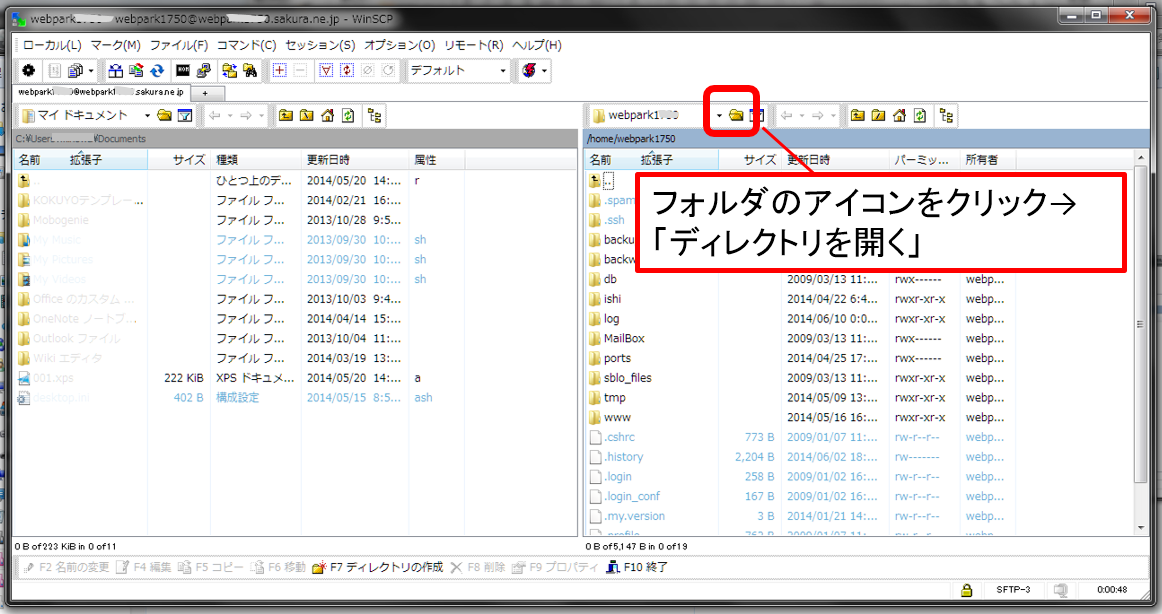Screen dimensions: 1162x614
Task: Click the Synchronize directories toolbar icon
Action: click(x=136, y=71)
